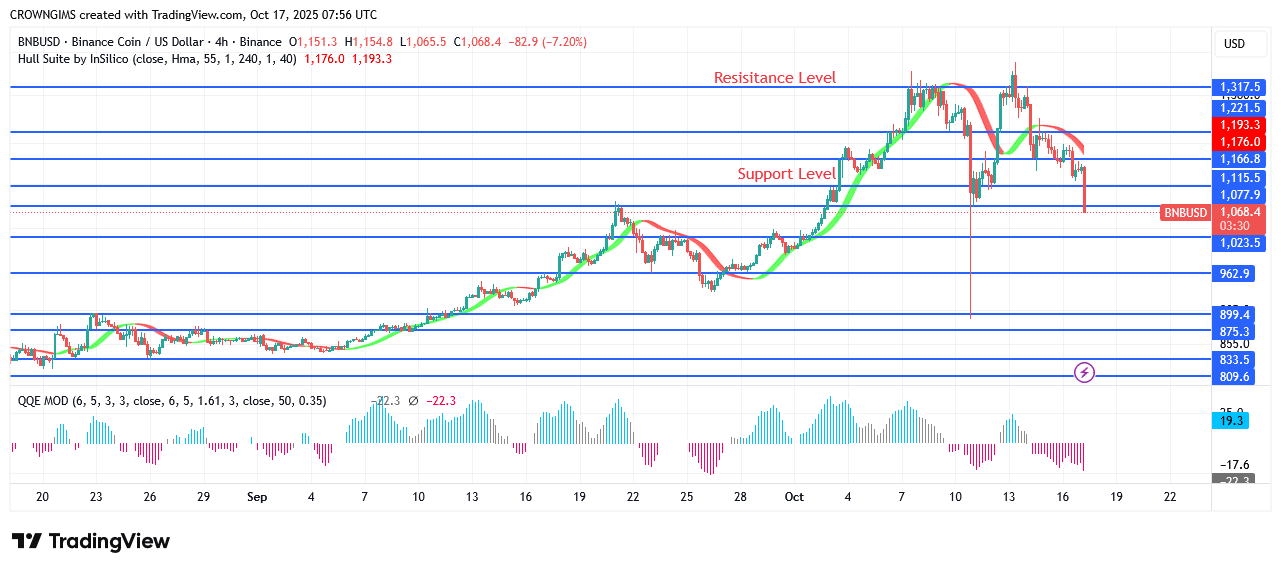This screenshot has height=571, width=1281.
Task: Click the Support Level text annotation
Action: (x=786, y=174)
